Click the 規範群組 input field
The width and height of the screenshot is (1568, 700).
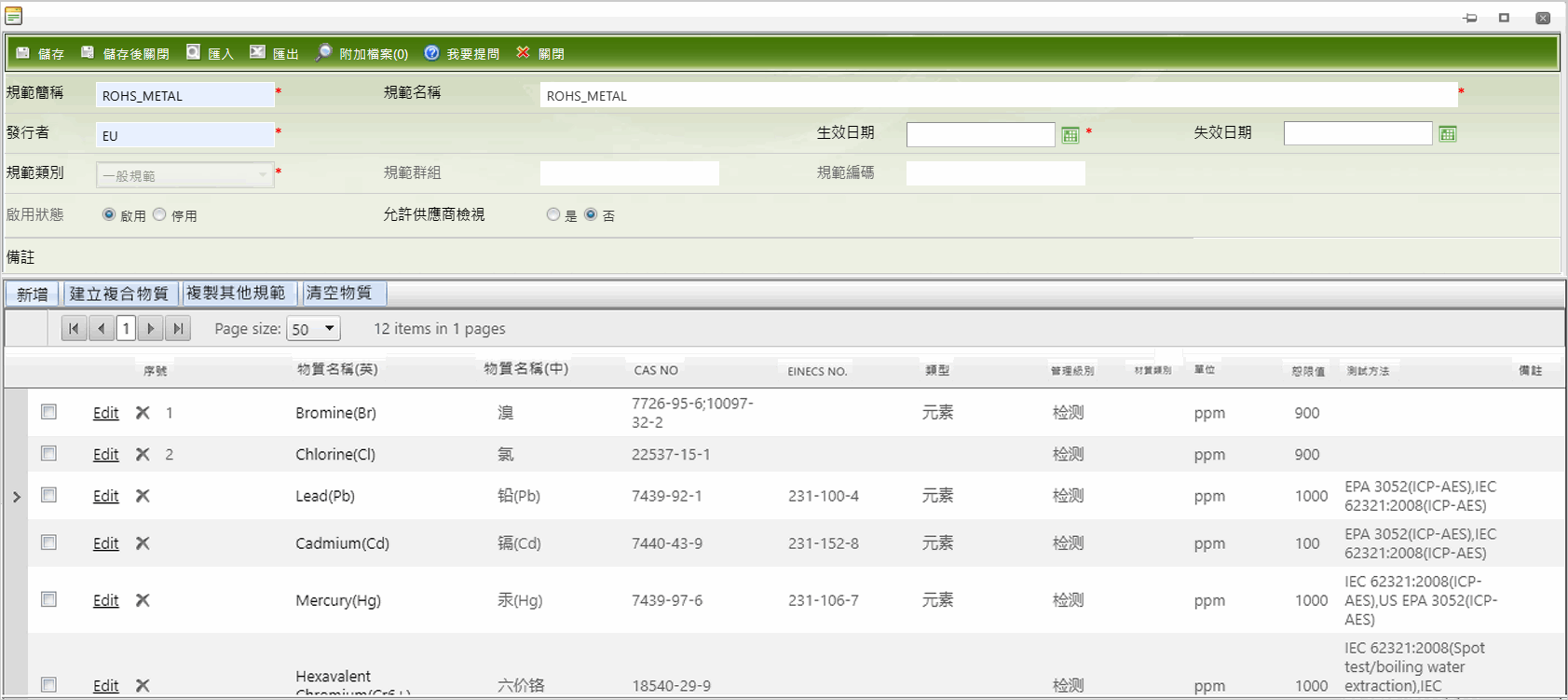pyautogui.click(x=629, y=173)
